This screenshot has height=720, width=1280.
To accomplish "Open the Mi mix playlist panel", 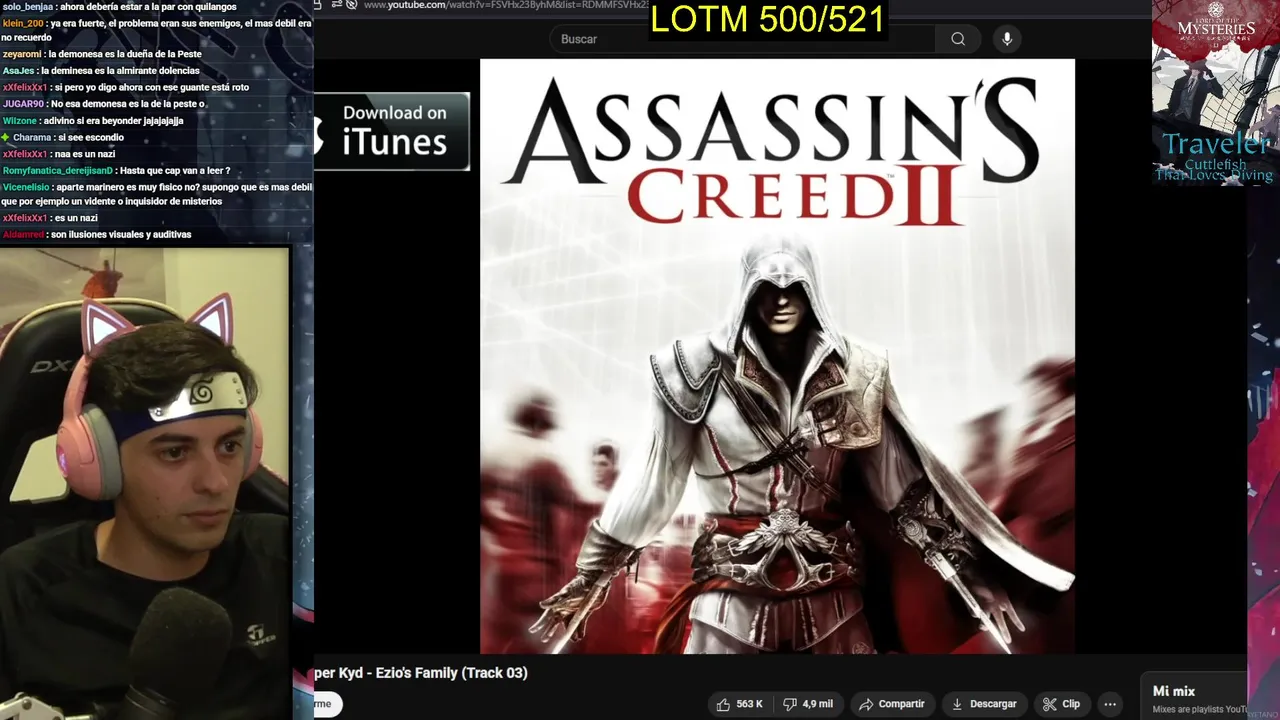I will [x=1194, y=697].
